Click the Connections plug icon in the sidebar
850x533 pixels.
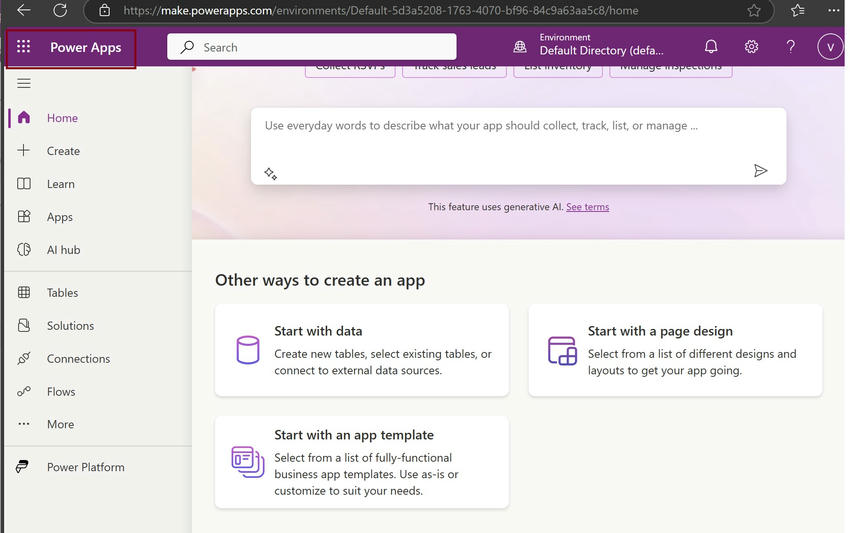click(24, 358)
